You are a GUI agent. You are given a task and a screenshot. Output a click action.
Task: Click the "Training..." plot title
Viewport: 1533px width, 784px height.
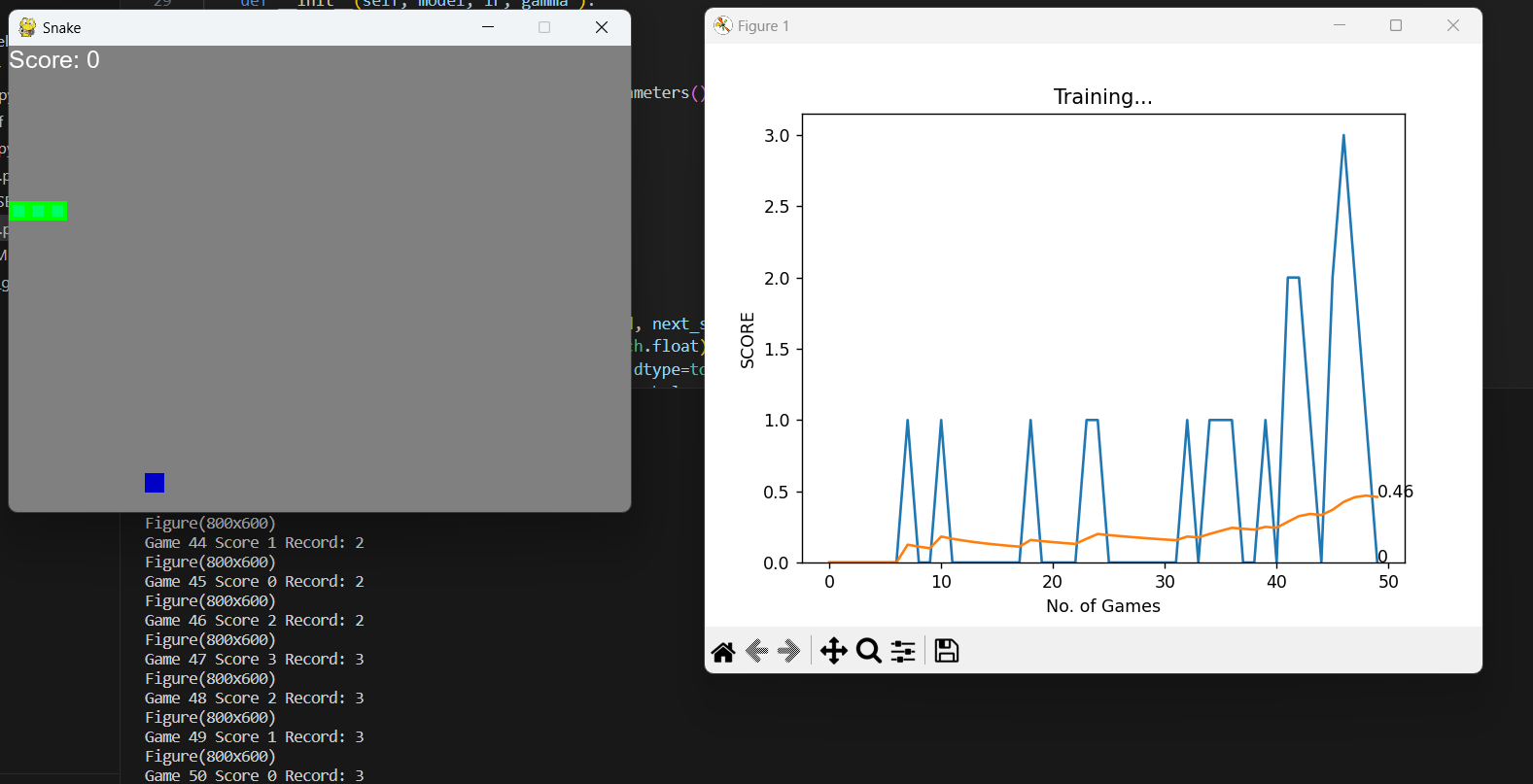(1102, 96)
